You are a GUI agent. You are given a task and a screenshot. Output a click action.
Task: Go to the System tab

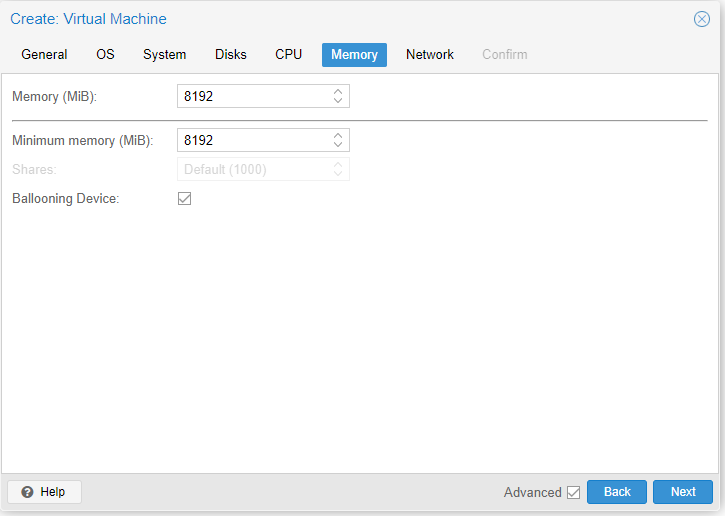[164, 55]
